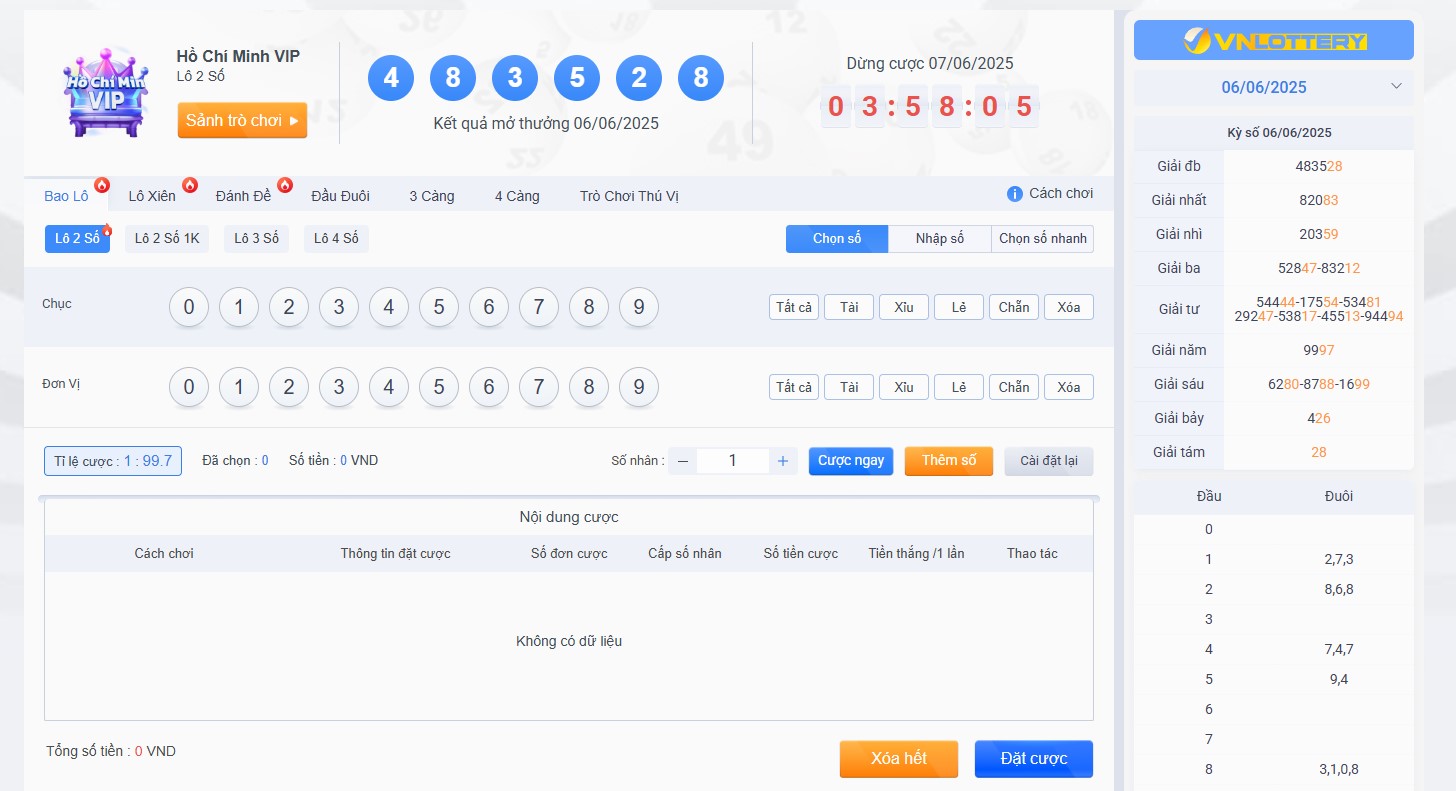
Task: Click Tất cả in the Đơn Vị row
Action: pos(794,387)
